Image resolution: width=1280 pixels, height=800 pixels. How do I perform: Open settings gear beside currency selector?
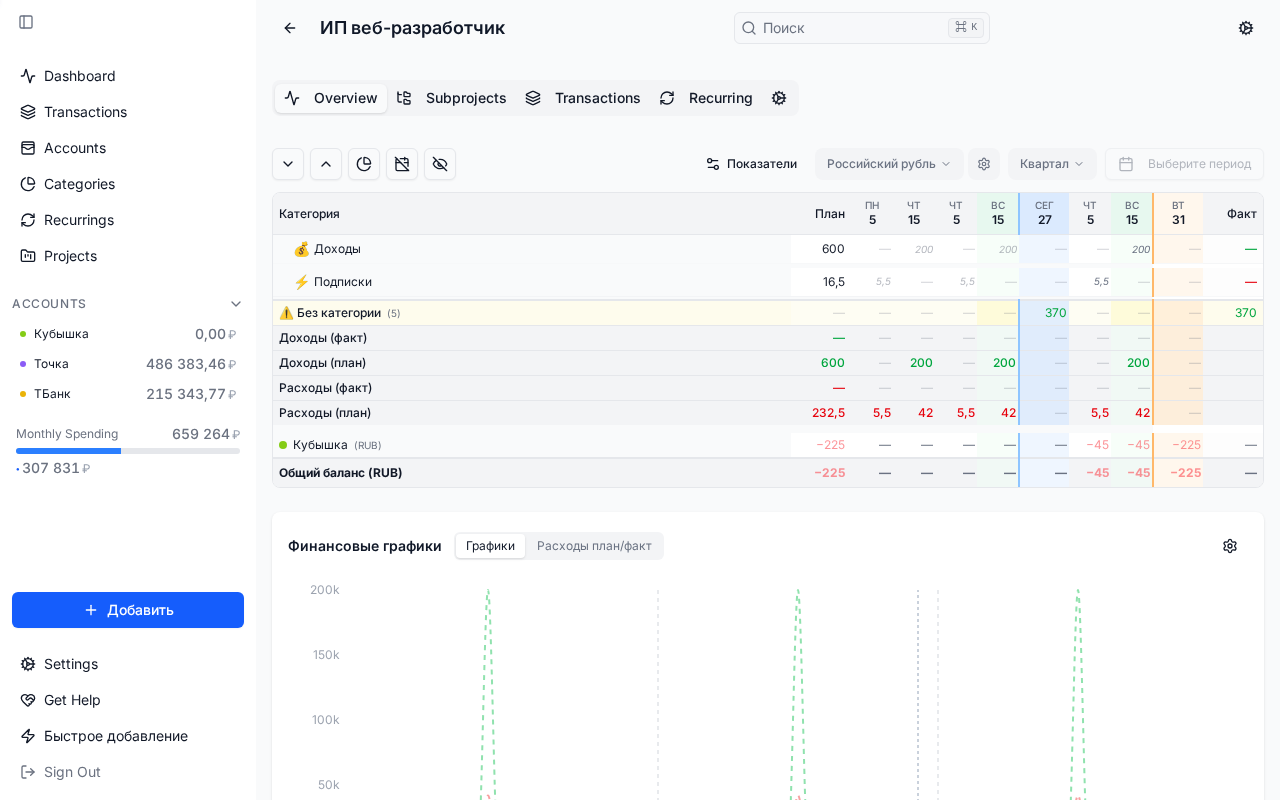click(x=984, y=164)
